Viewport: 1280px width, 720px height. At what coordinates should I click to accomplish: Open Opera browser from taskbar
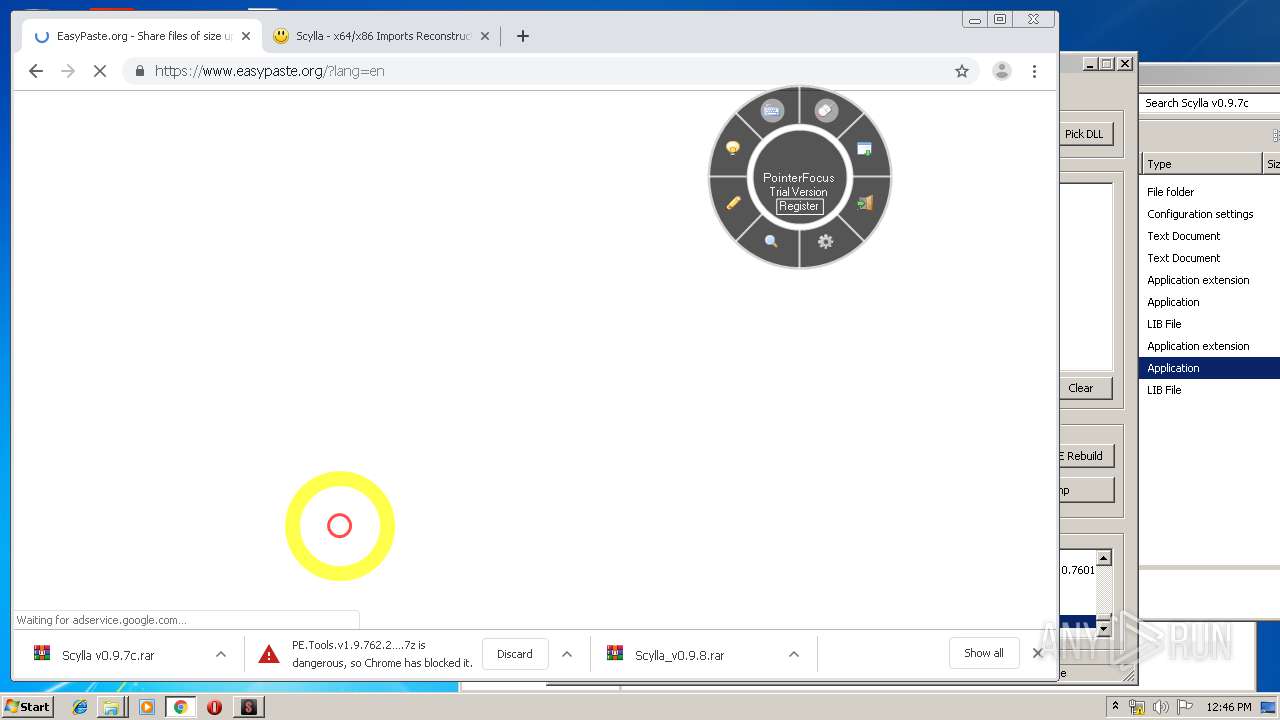click(214, 707)
